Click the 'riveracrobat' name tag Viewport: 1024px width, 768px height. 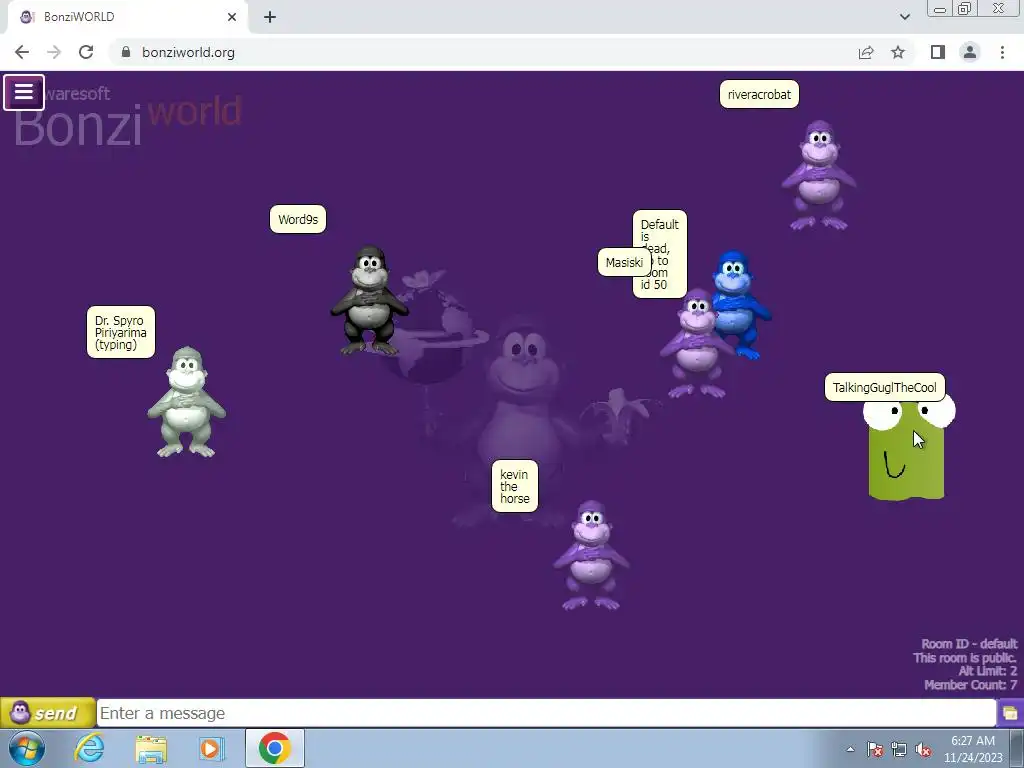pos(759,95)
